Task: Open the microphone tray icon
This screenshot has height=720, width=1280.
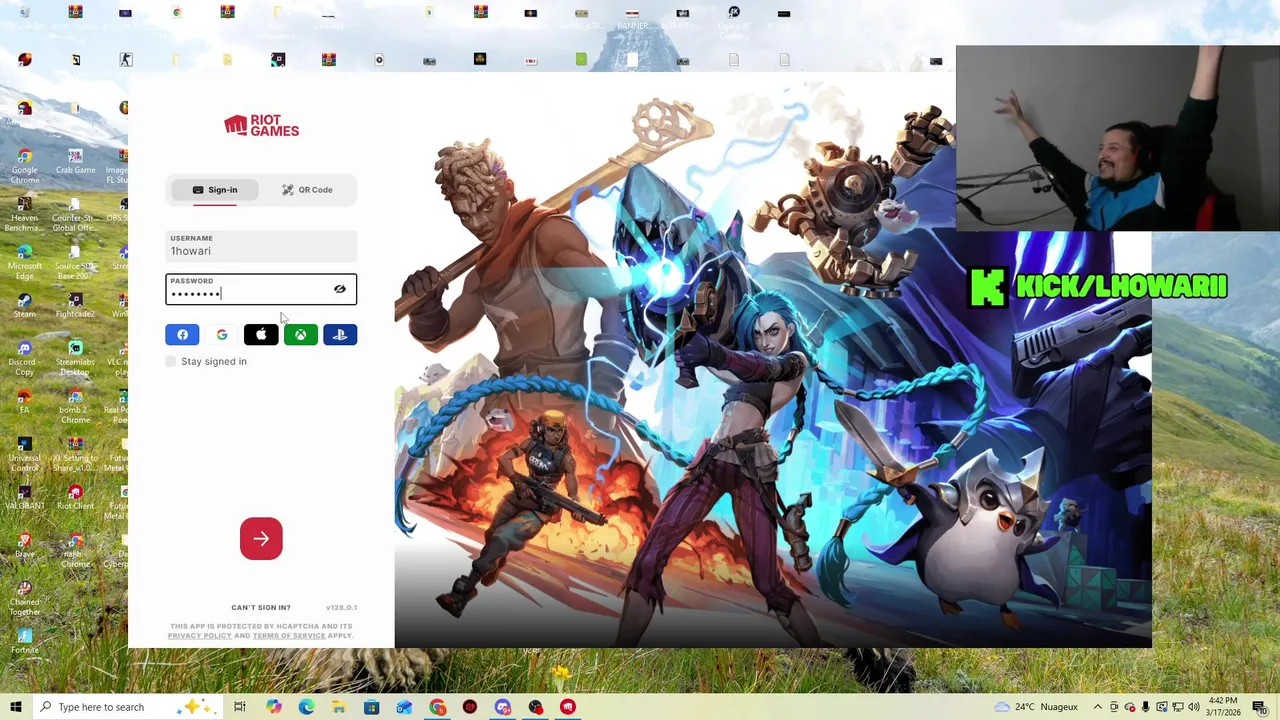Action: tap(1145, 707)
